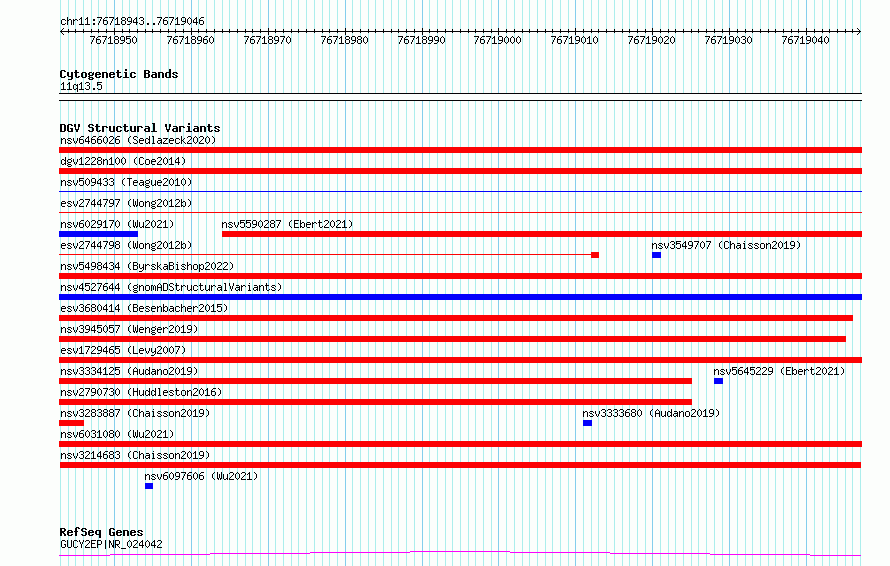Click the small blue nsv3549707 variant block
The width and height of the screenshot is (890, 566).
tap(657, 255)
